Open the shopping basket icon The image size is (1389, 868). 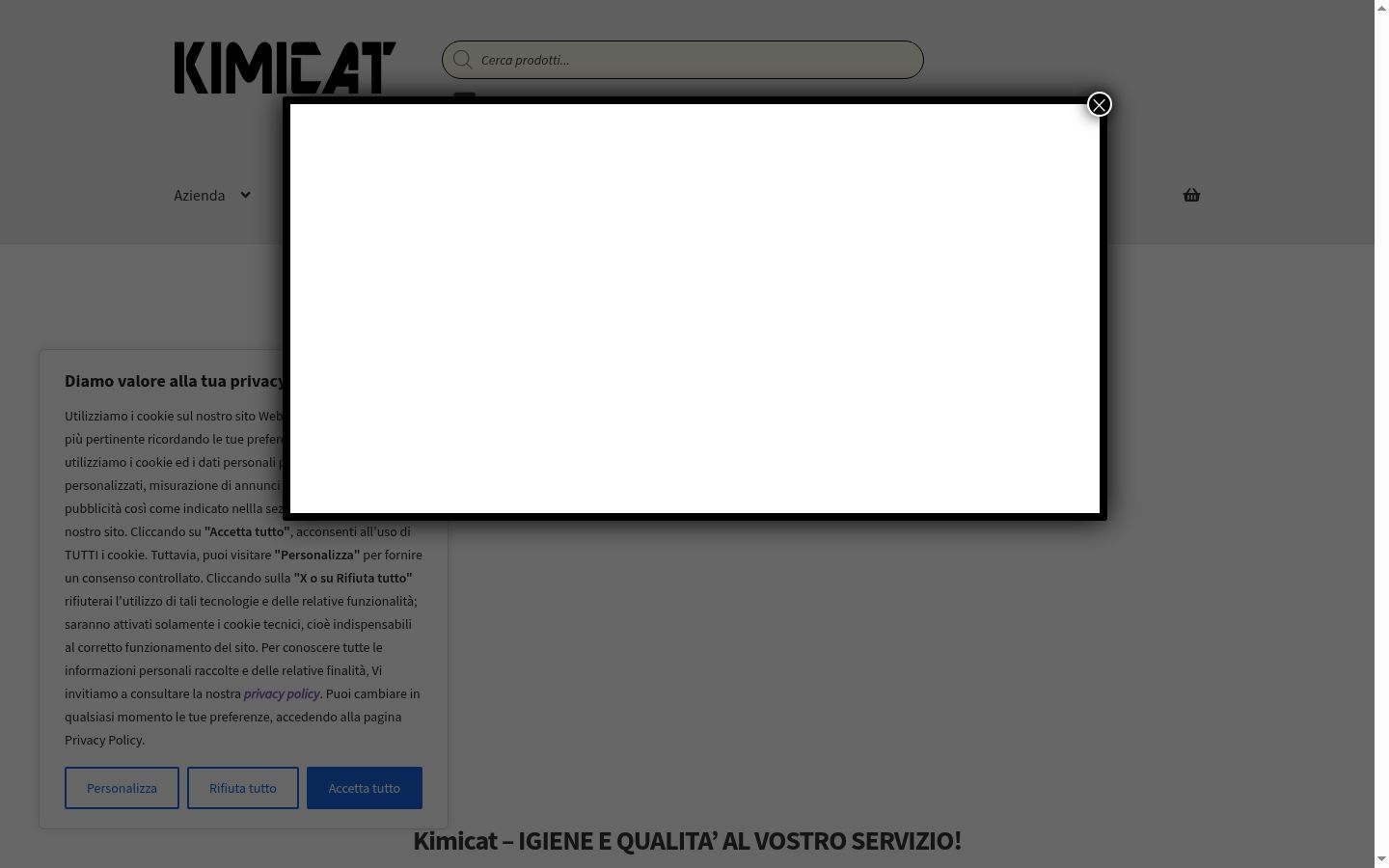[x=1191, y=195]
